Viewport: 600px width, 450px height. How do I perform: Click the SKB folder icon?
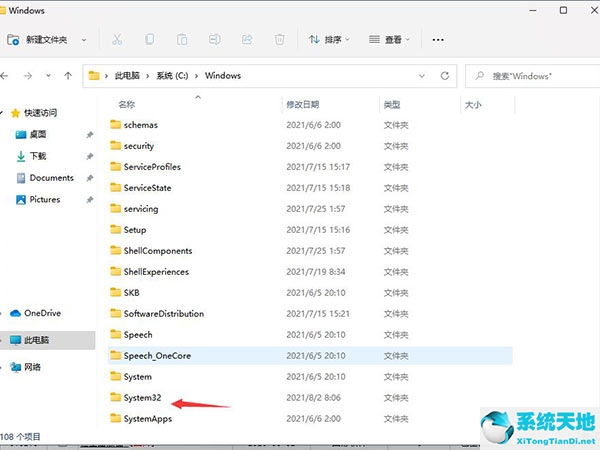pos(116,292)
